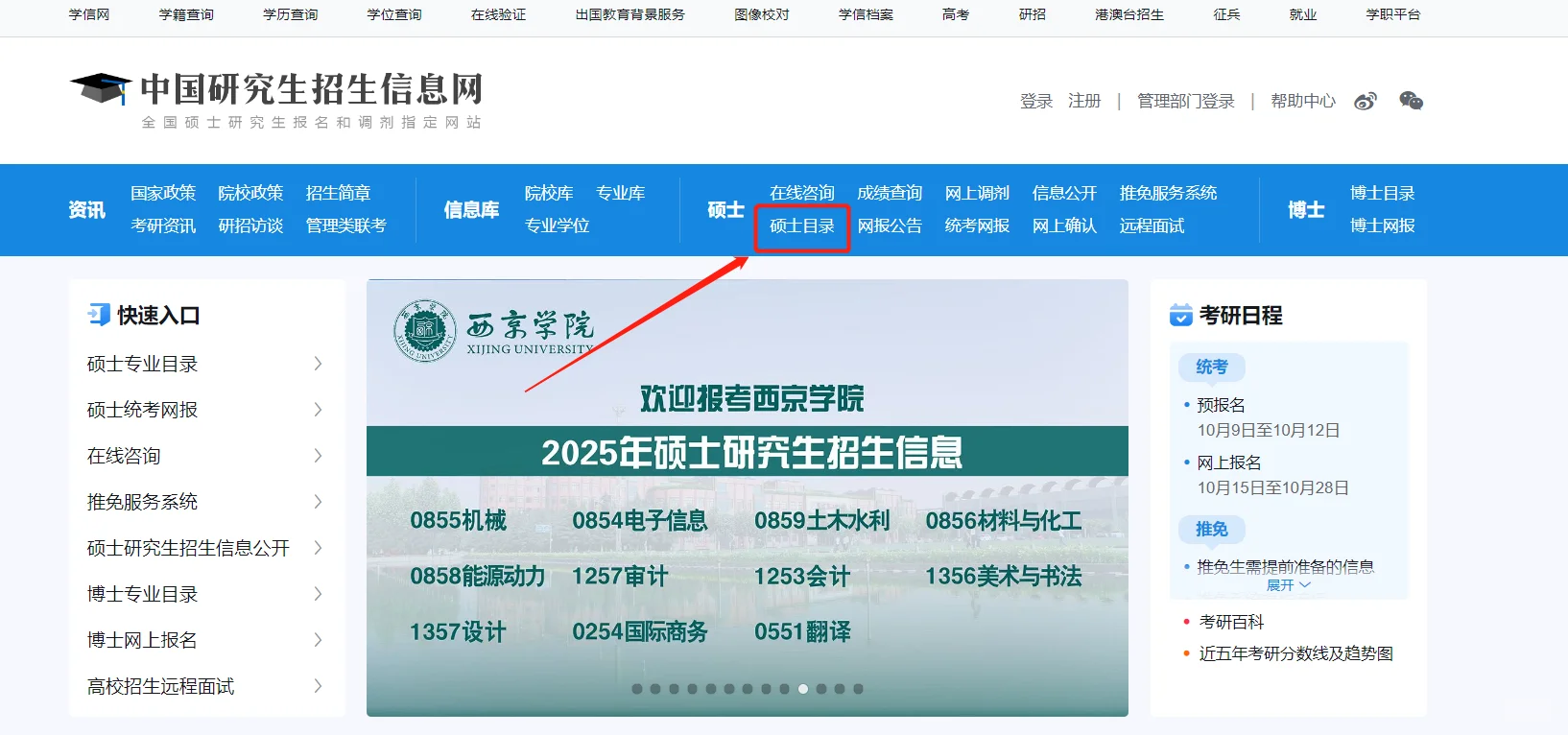1568x735 pixels.
Task: Open 管理类联考 in navigation bar
Action: tap(345, 225)
